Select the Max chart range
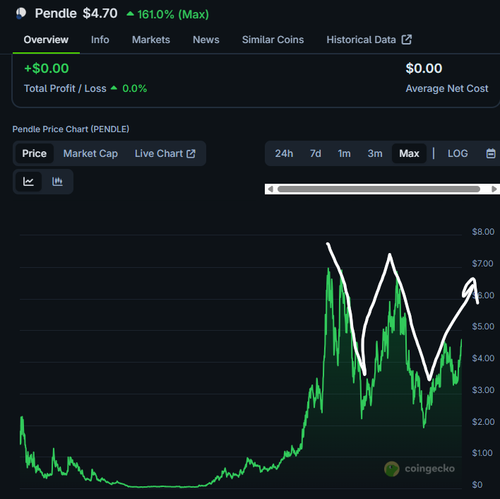 409,153
